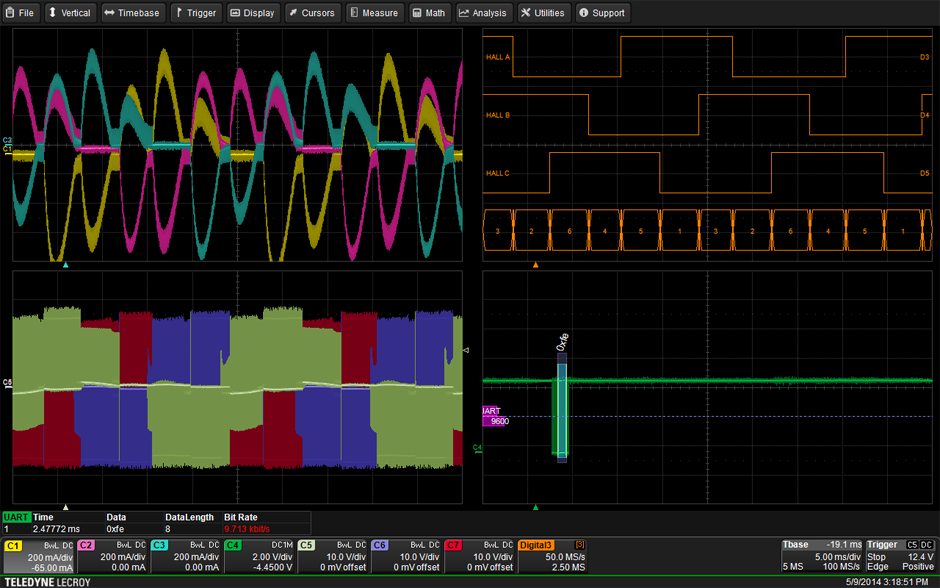Viewport: 940px width, 588px height.
Task: Click the Math calculator icon
Action: pos(417,13)
